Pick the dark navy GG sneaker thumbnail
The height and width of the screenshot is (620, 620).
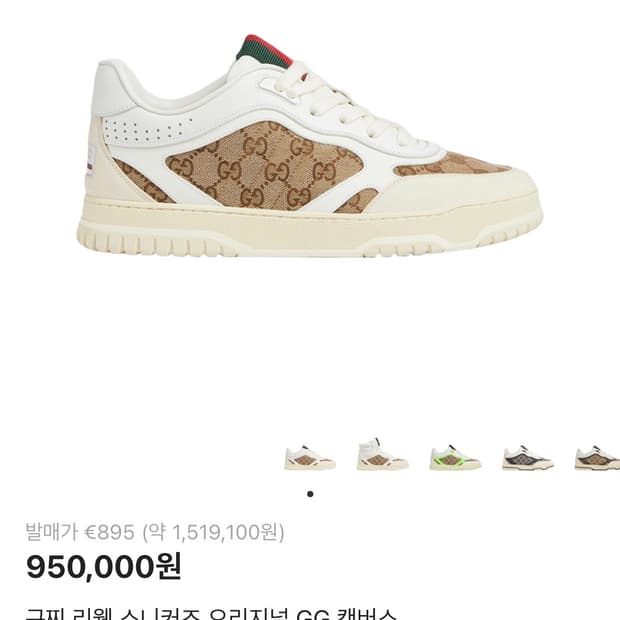pyautogui.click(x=528, y=457)
